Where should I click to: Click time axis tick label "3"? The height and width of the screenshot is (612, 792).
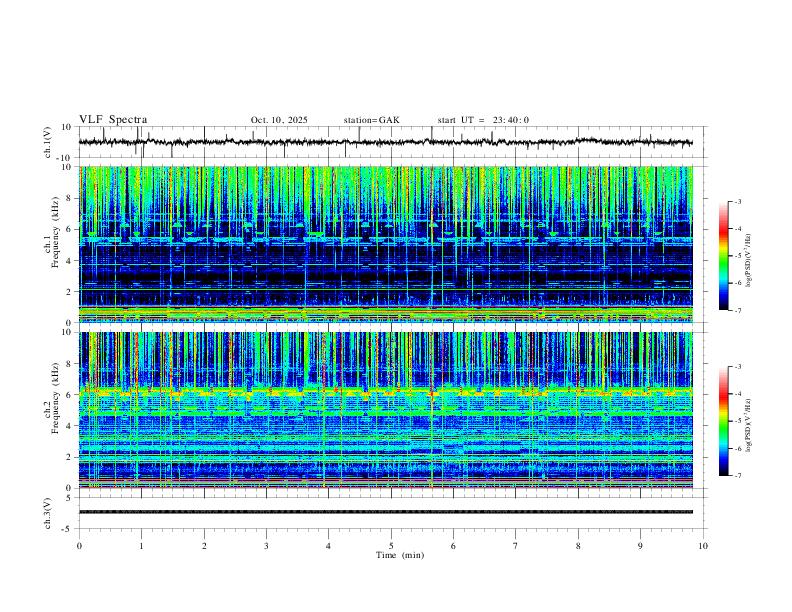266,546
